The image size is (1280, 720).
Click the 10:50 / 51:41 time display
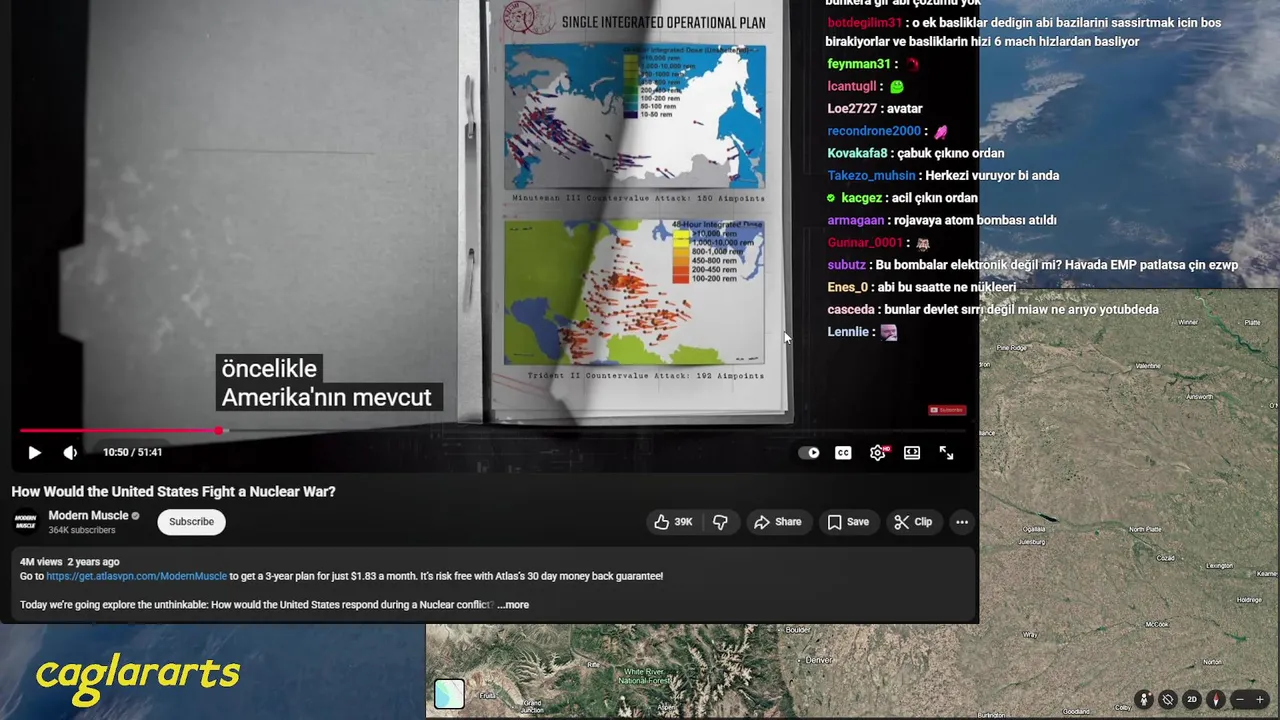[x=132, y=452]
